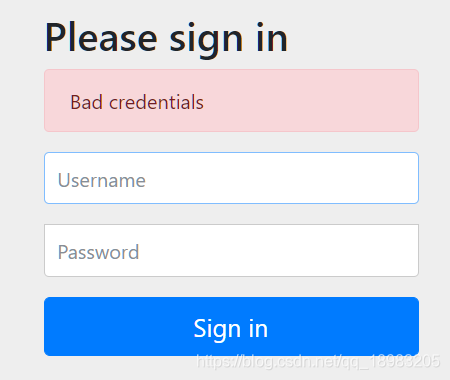Click the left edge of Sign in button
This screenshot has width=450, height=380.
coord(50,327)
